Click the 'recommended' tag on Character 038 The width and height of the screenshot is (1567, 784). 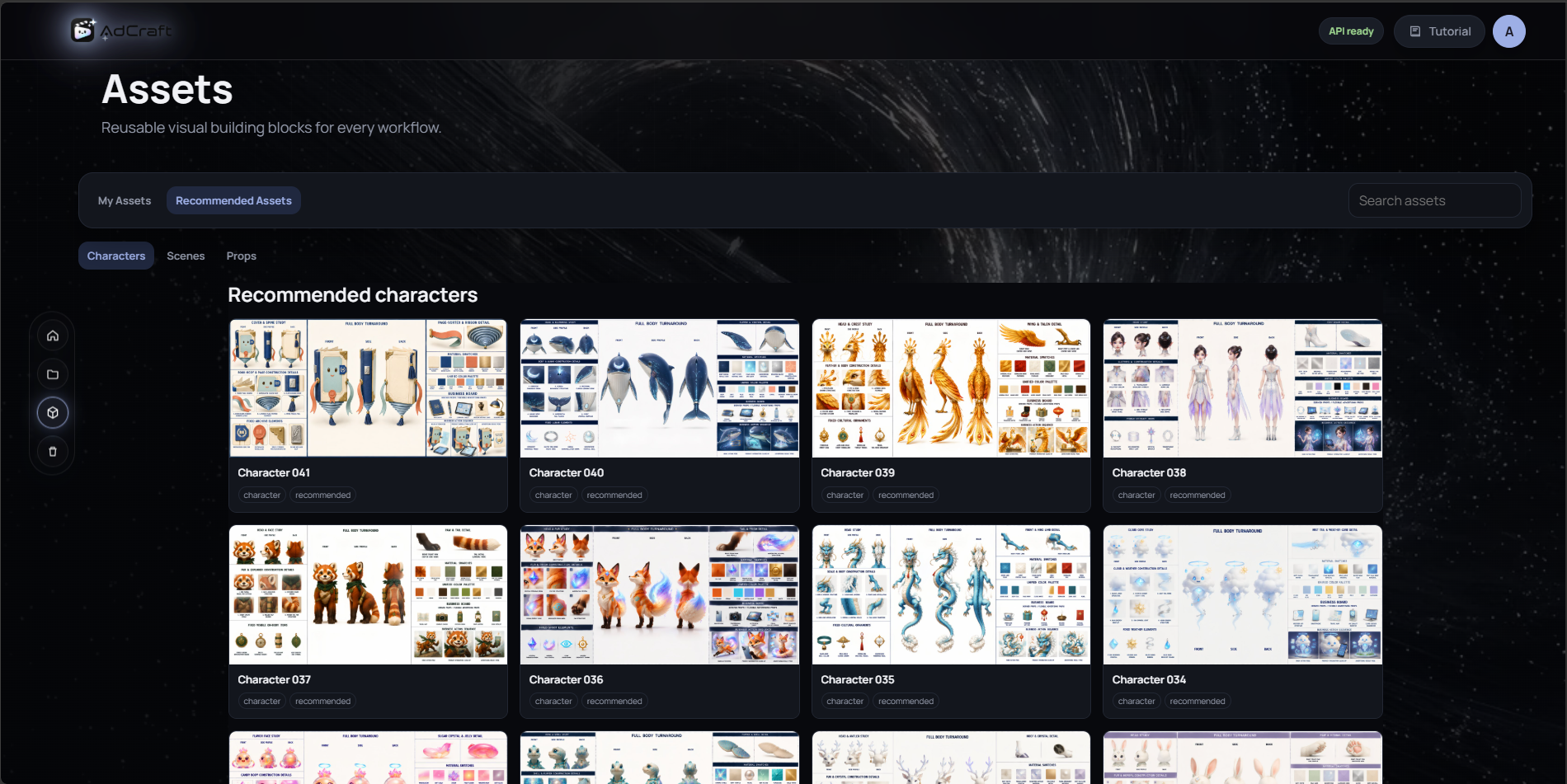pos(1198,495)
